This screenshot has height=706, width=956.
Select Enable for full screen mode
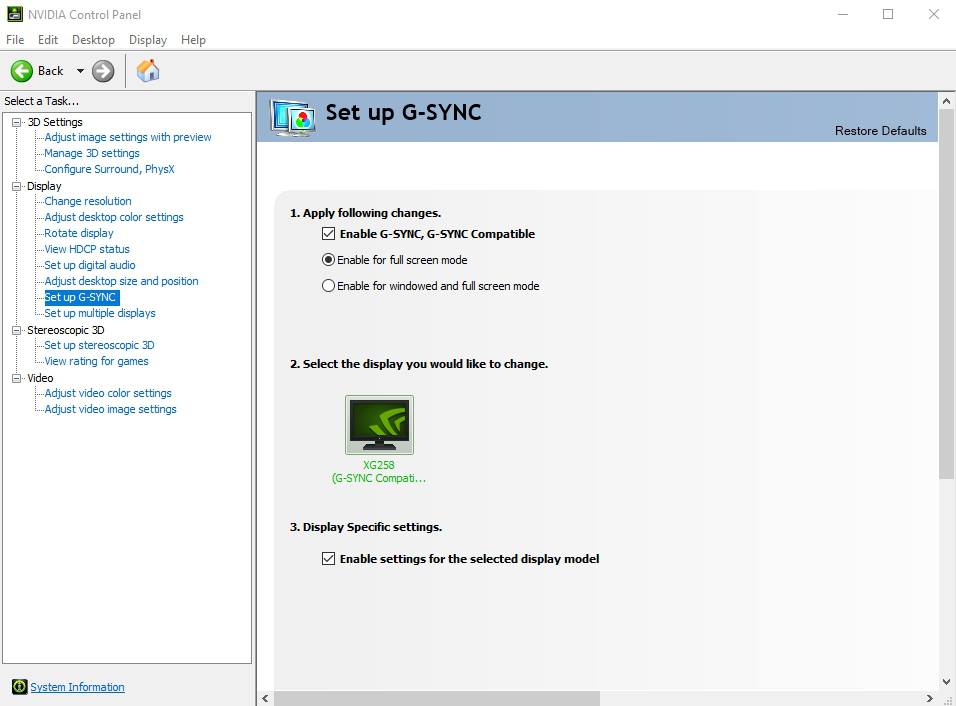coord(328,260)
